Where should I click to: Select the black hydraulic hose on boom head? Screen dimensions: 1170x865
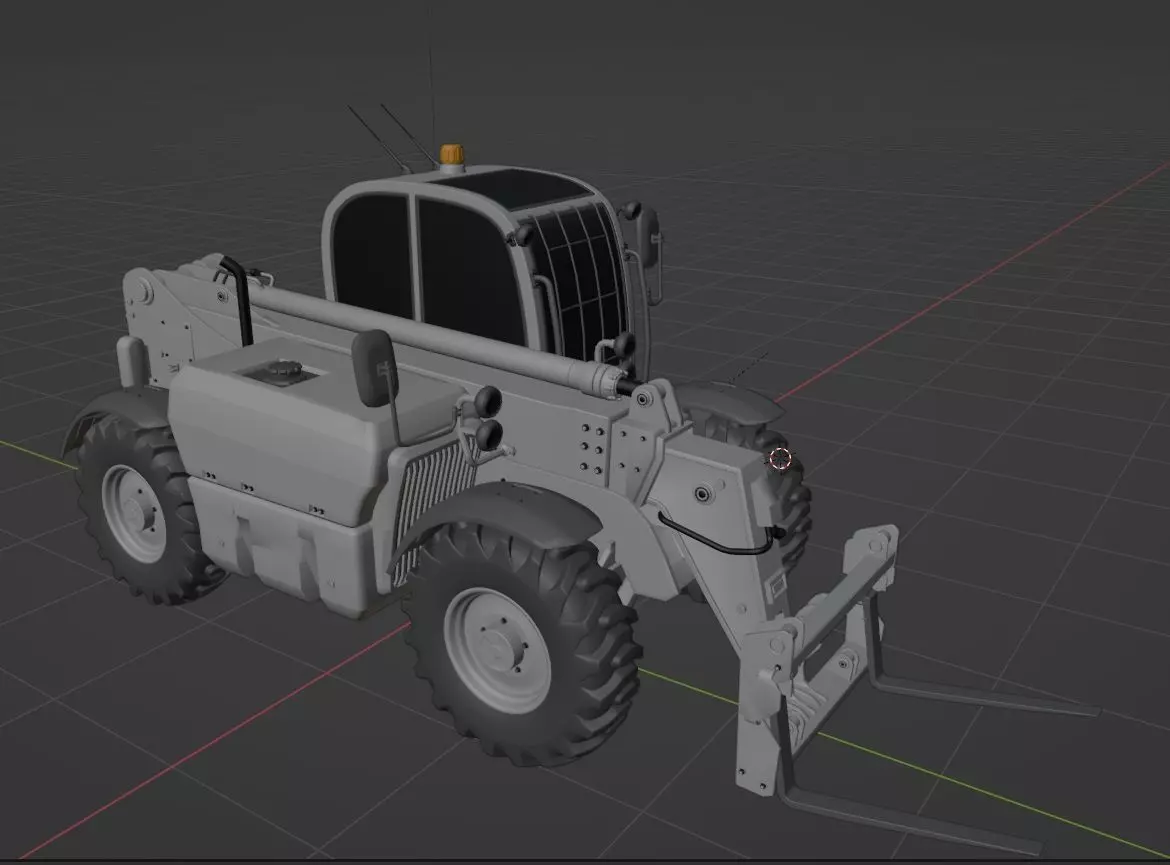tap(720, 536)
